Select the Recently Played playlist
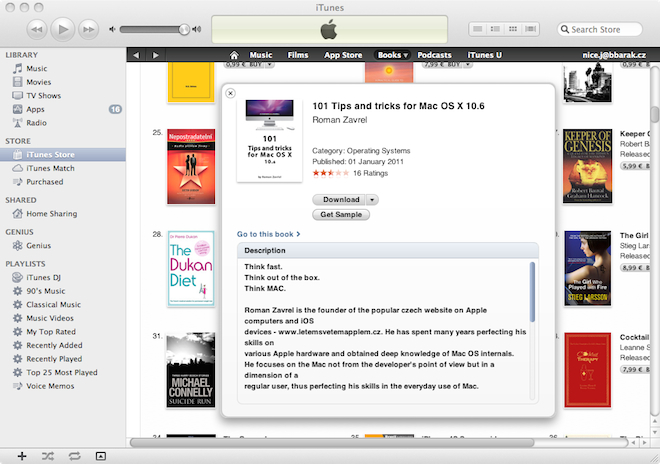The image size is (660, 464). [x=63, y=359]
